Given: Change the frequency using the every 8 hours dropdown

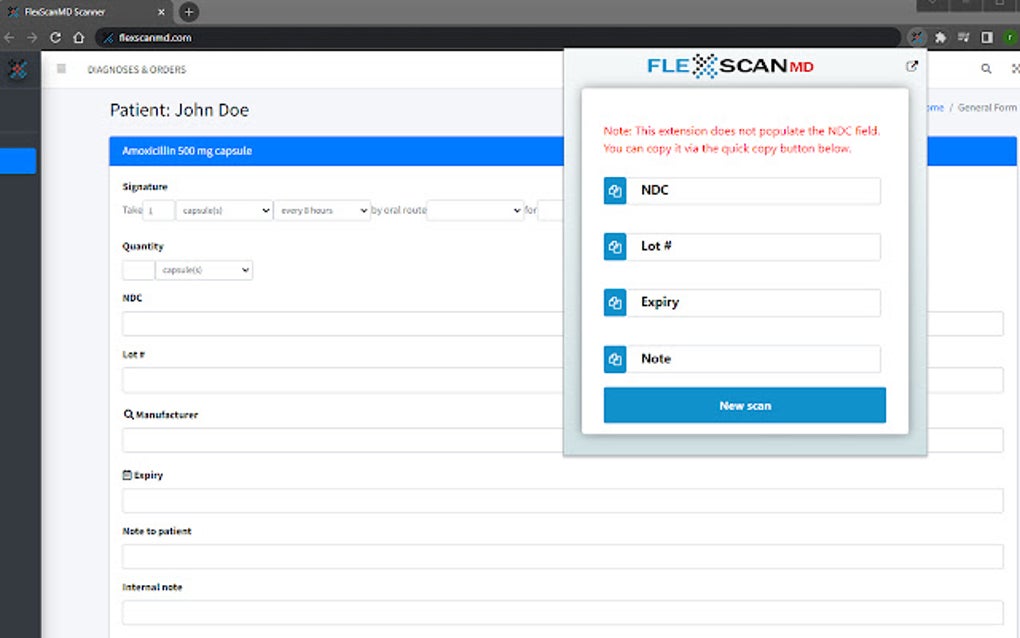Looking at the screenshot, I should [322, 211].
